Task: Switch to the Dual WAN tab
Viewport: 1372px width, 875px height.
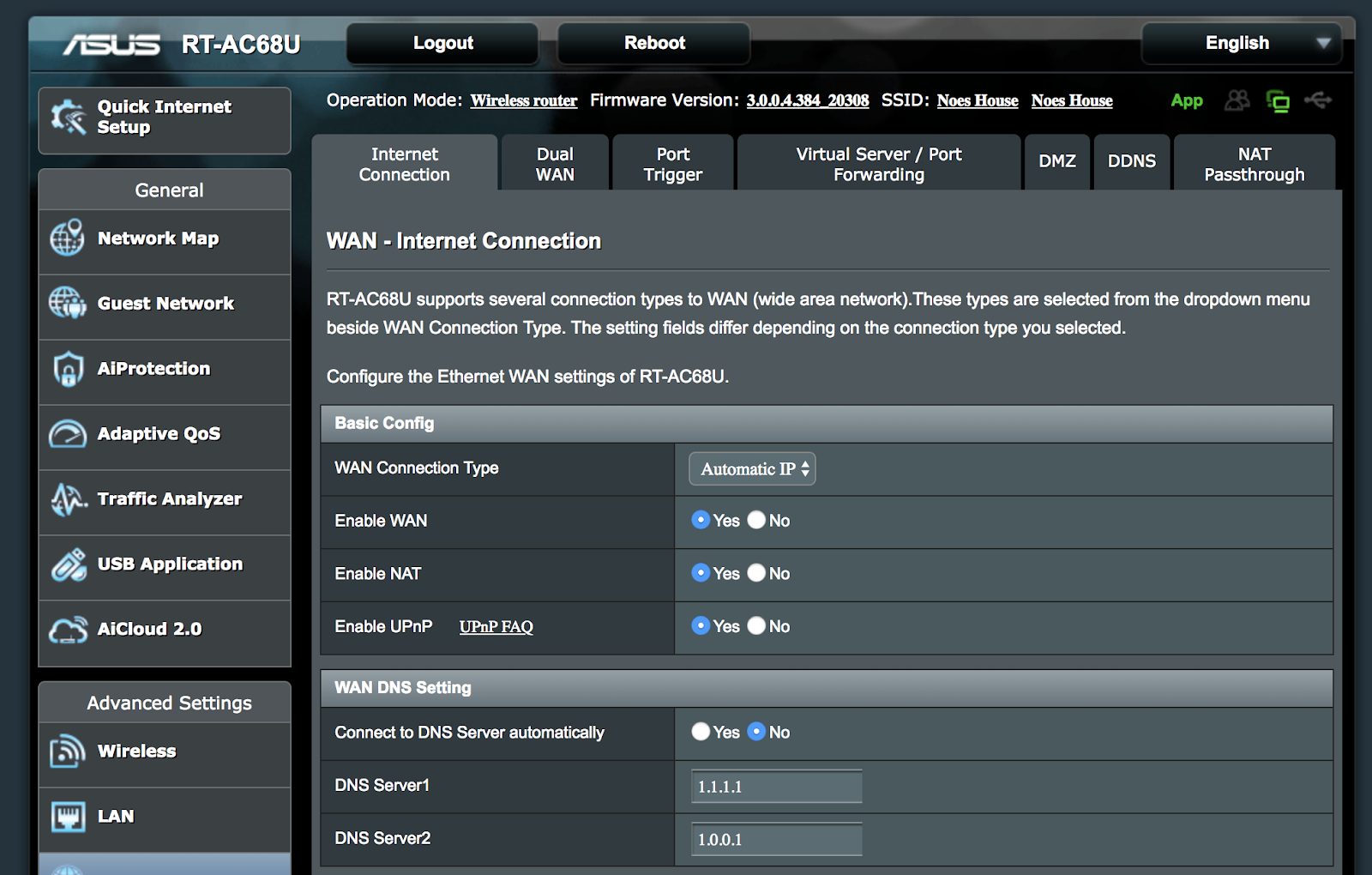Action: (x=553, y=163)
